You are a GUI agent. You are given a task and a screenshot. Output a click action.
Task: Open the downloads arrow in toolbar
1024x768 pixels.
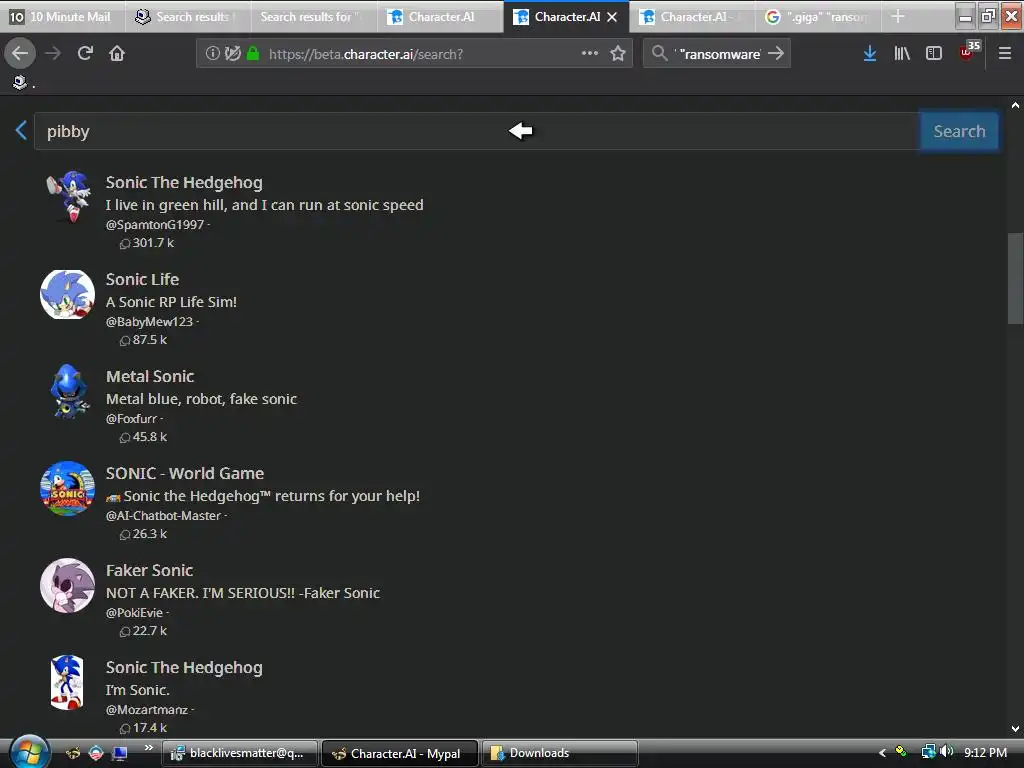(869, 53)
